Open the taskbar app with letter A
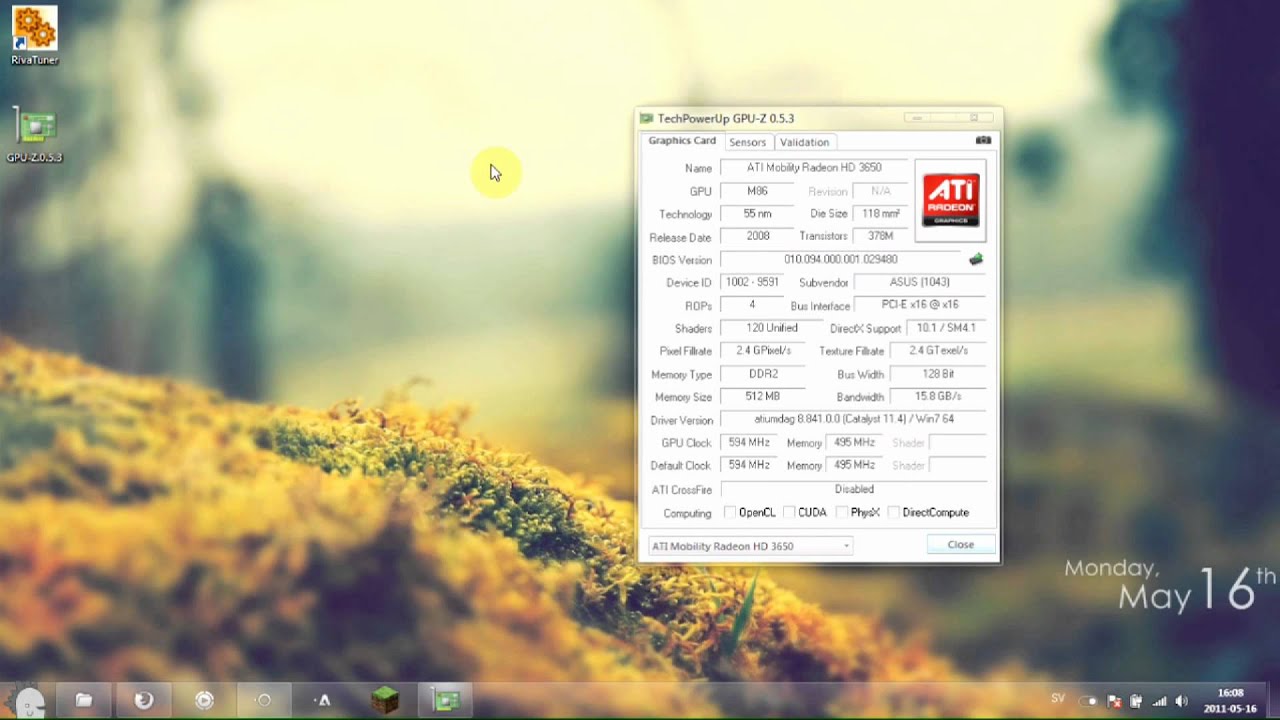Viewport: 1280px width, 720px height. [324, 701]
